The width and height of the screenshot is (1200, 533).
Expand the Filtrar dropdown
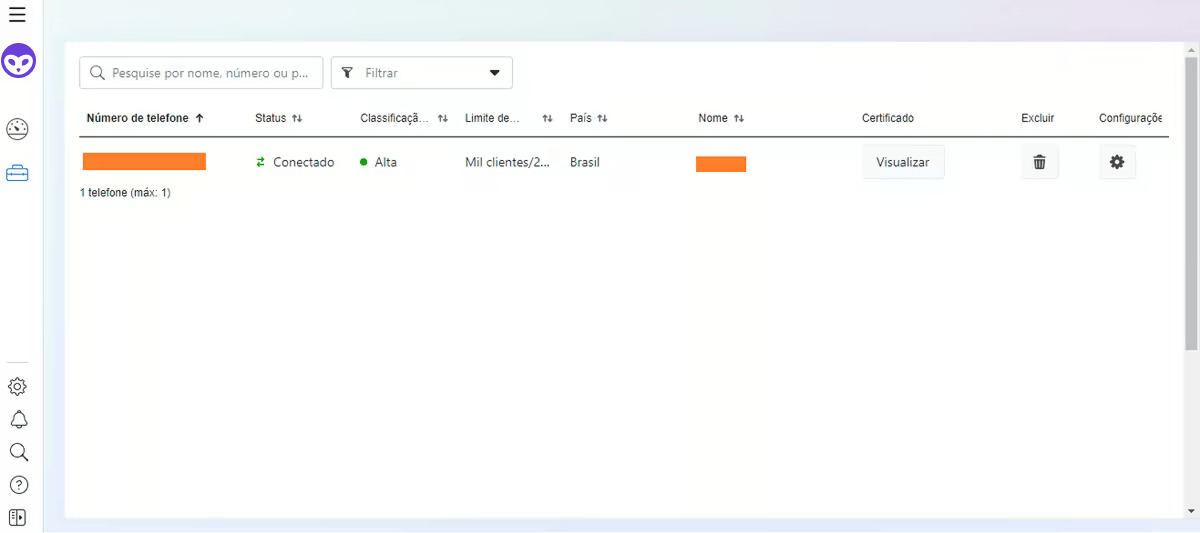(x=421, y=73)
